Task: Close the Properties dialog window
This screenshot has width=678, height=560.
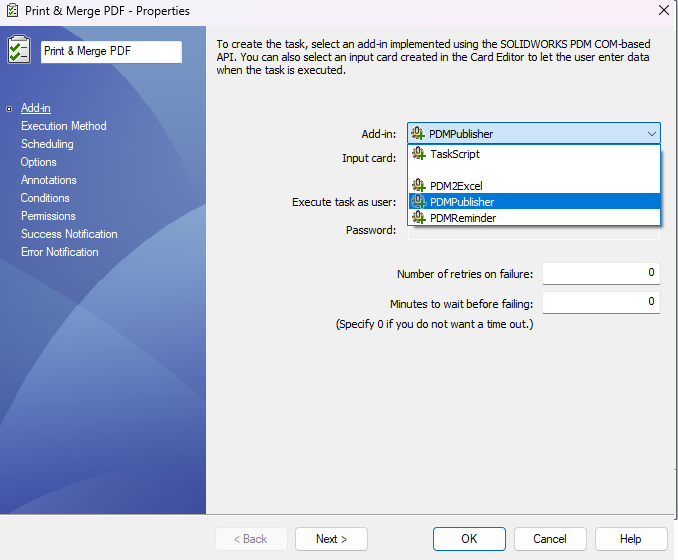Action: tap(664, 10)
